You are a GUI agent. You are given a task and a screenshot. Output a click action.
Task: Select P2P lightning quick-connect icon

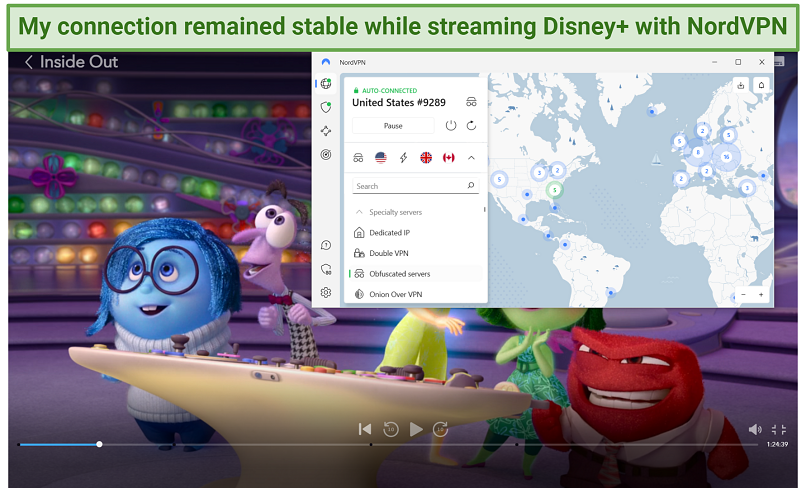click(x=404, y=158)
